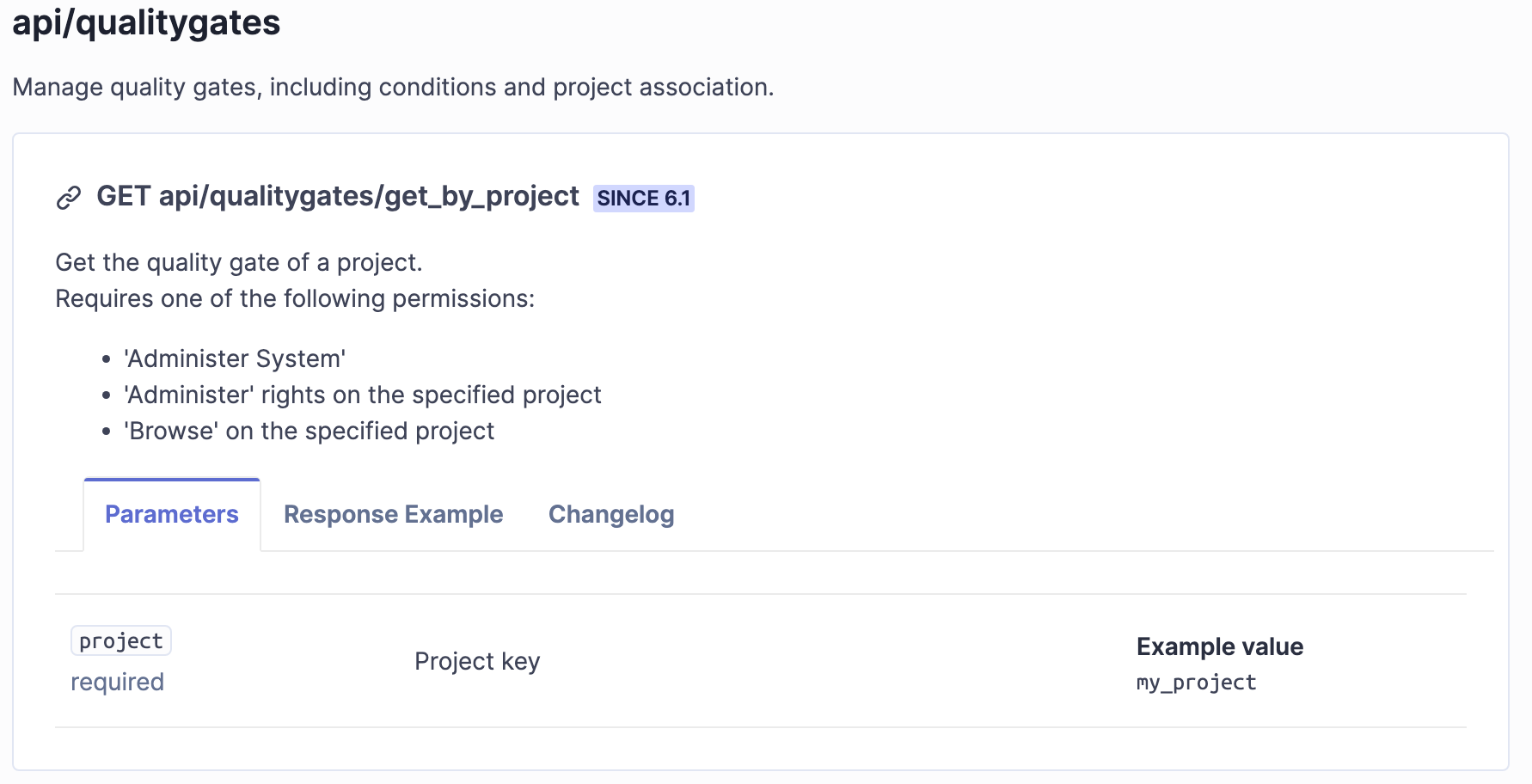Click the 'Example value' label
Screen dimensions: 1532x784
pyautogui.click(x=1219, y=646)
